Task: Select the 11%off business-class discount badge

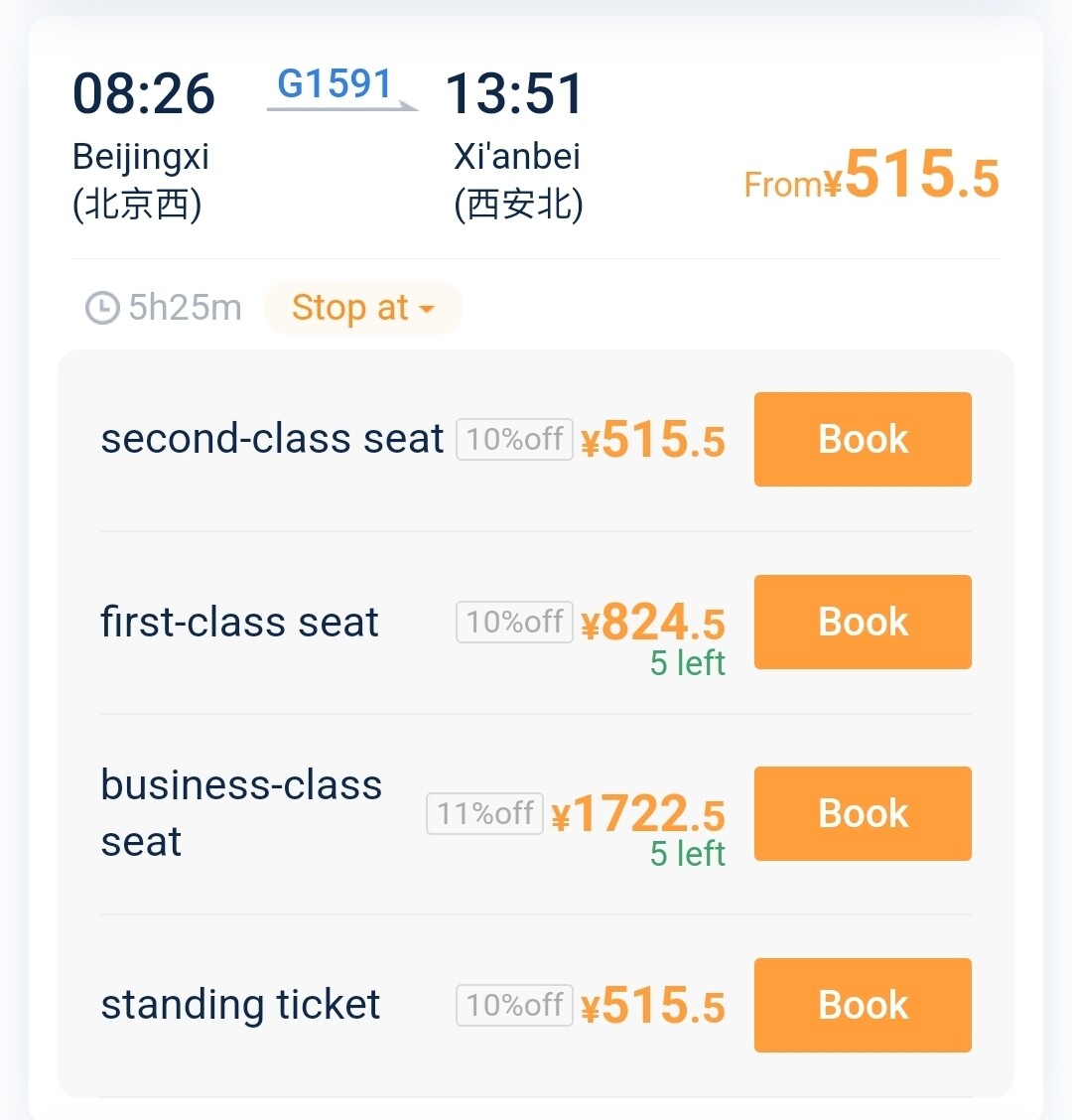Action: [x=484, y=813]
